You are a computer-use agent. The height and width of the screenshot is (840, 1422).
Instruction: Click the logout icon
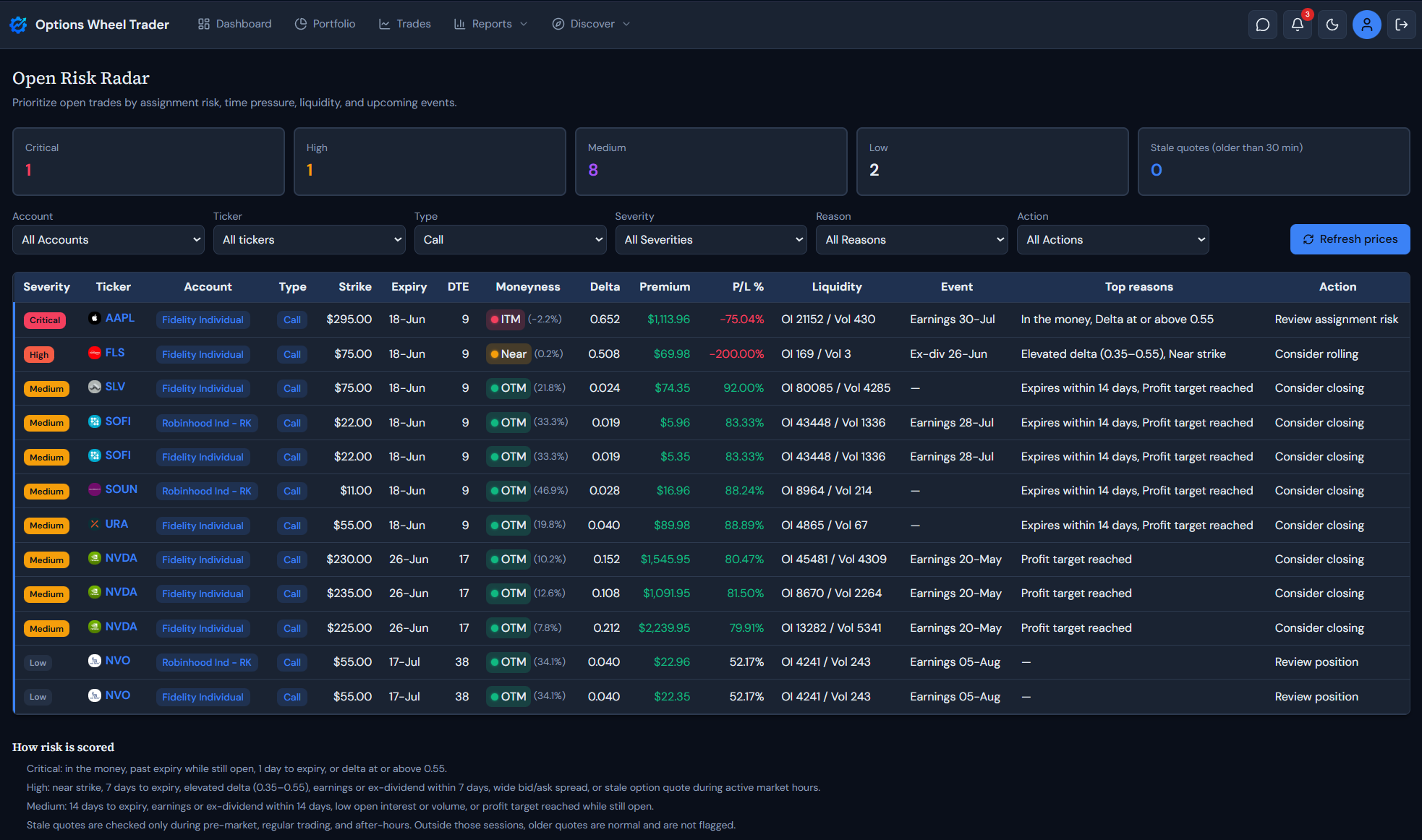(1402, 25)
